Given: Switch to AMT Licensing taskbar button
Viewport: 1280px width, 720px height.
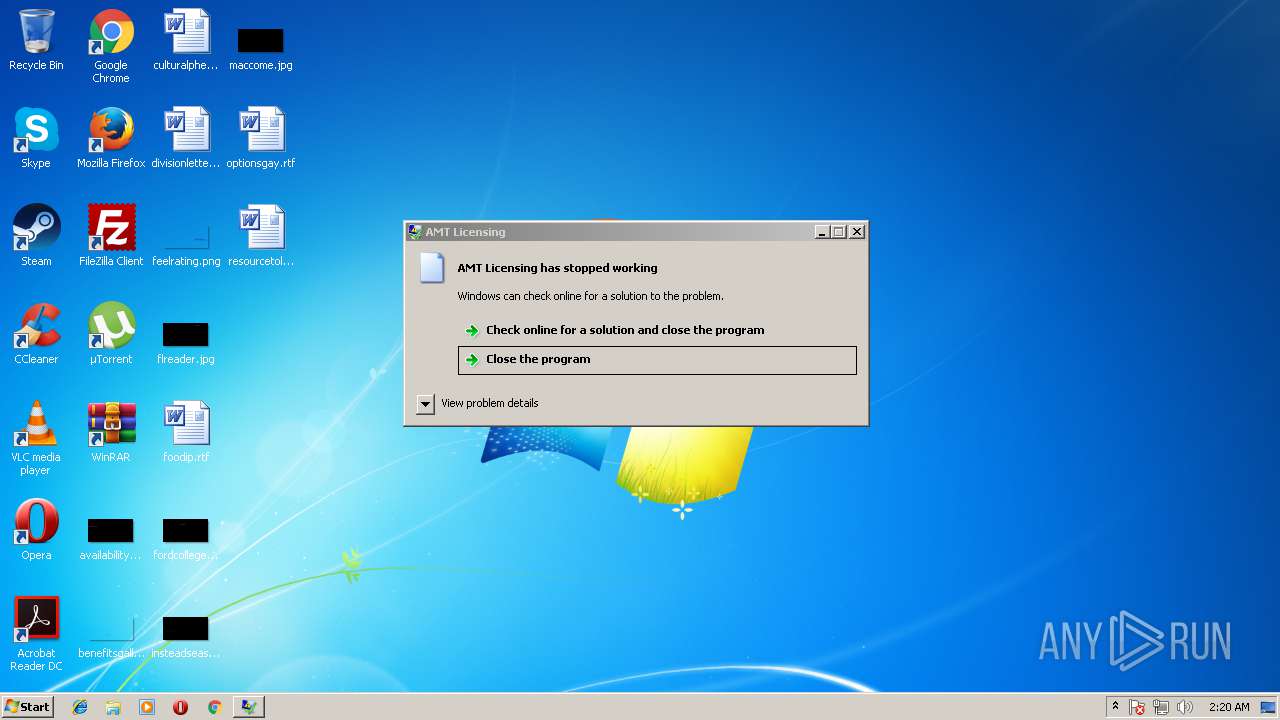Looking at the screenshot, I should click(248, 707).
